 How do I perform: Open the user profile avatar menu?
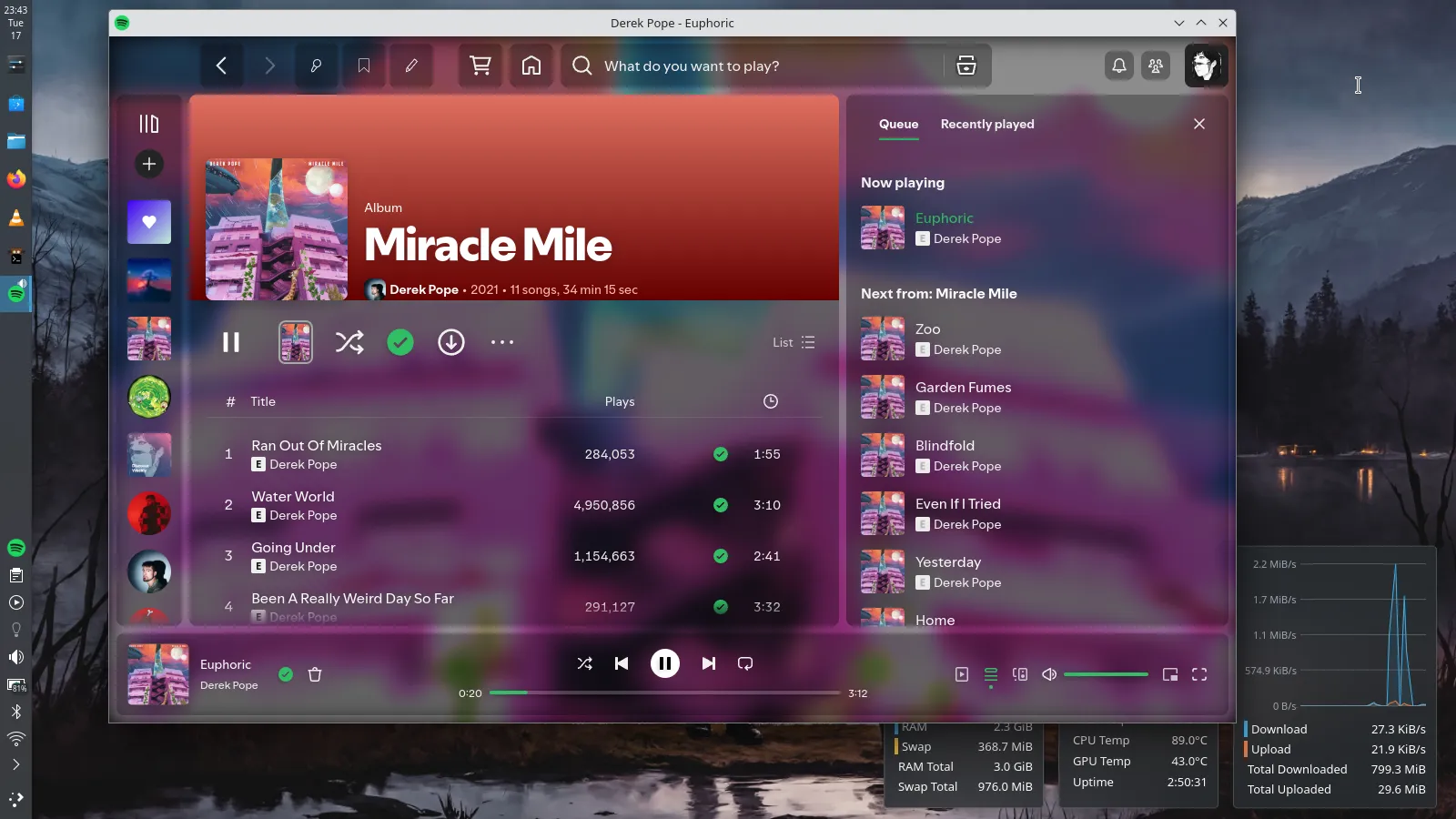(x=1206, y=66)
